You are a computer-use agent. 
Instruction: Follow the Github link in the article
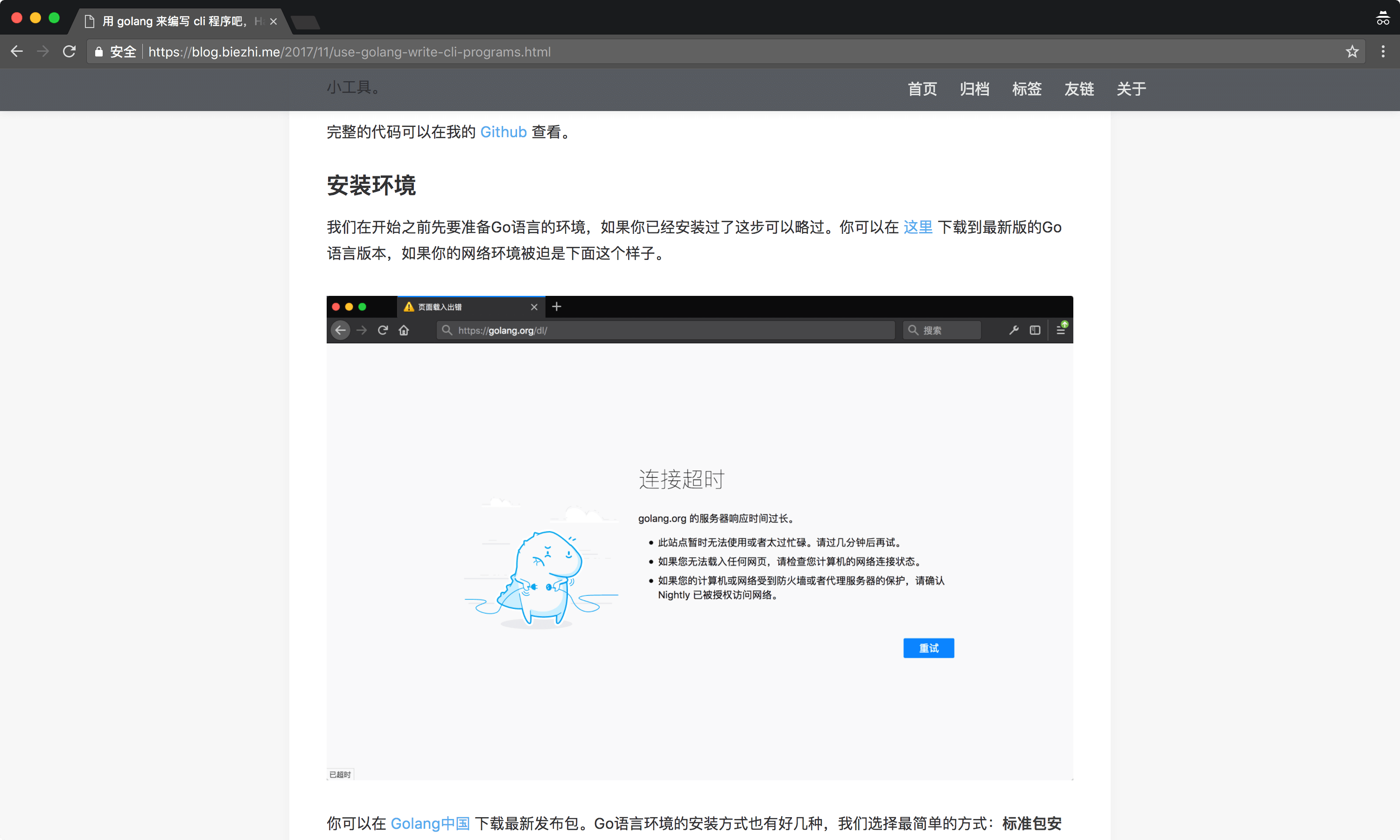click(x=503, y=132)
